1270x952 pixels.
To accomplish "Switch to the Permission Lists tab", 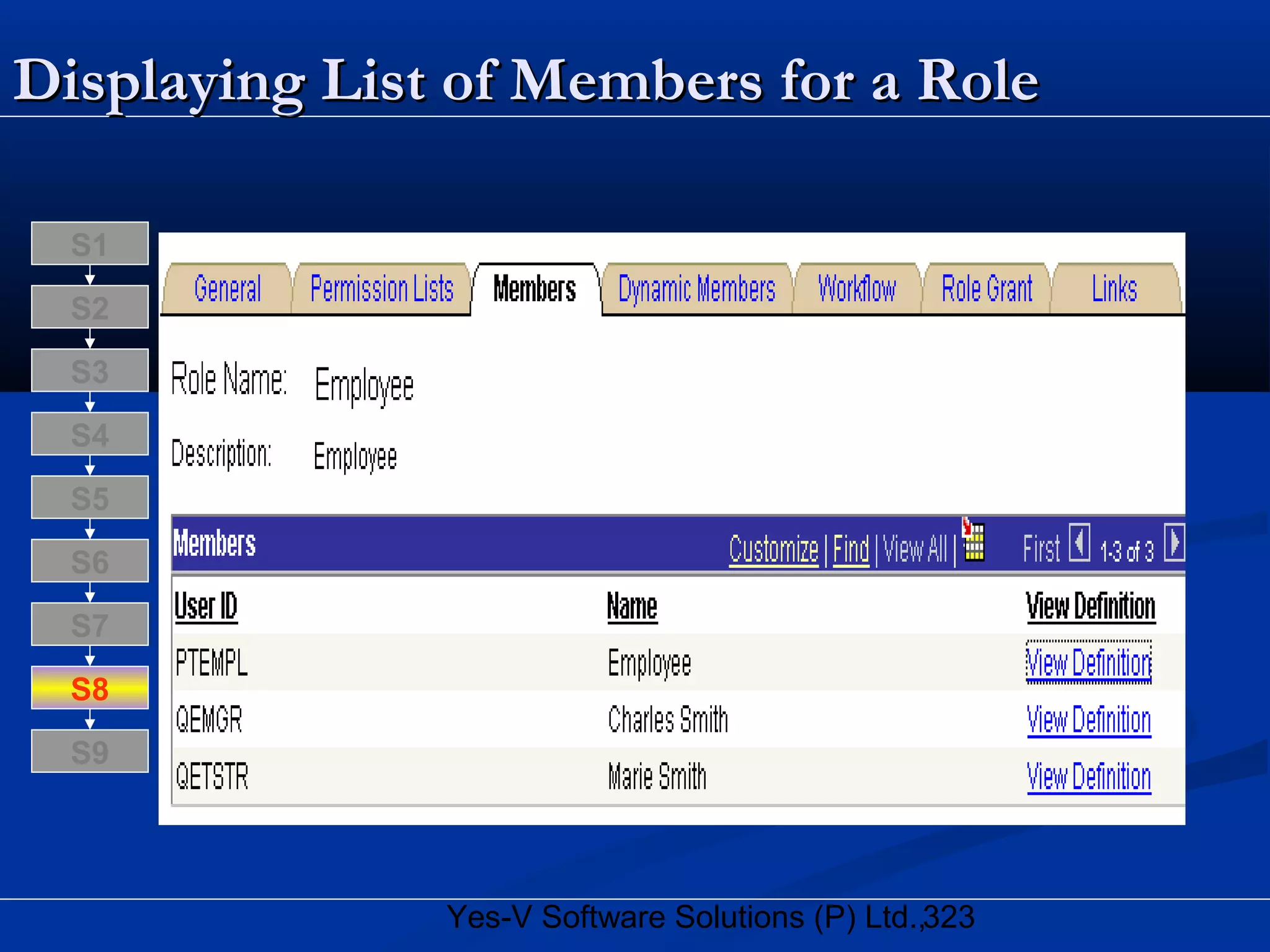I will click(381, 289).
